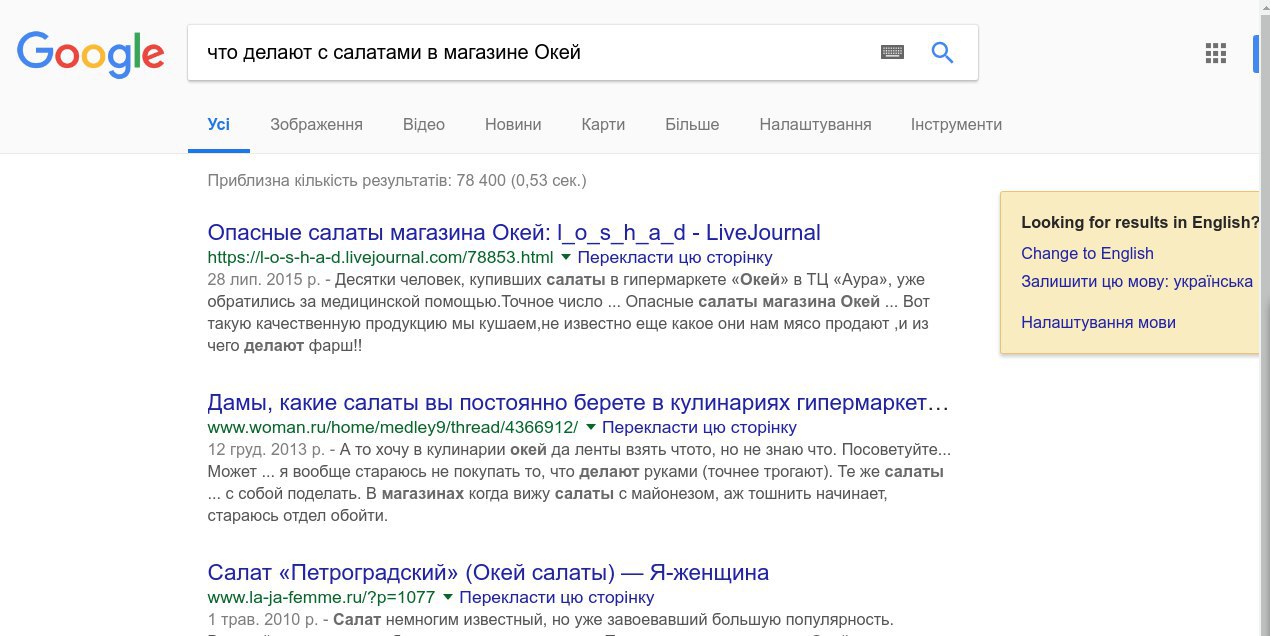The width and height of the screenshot is (1270, 636).
Task: Expand the Більше menu
Action: point(692,125)
